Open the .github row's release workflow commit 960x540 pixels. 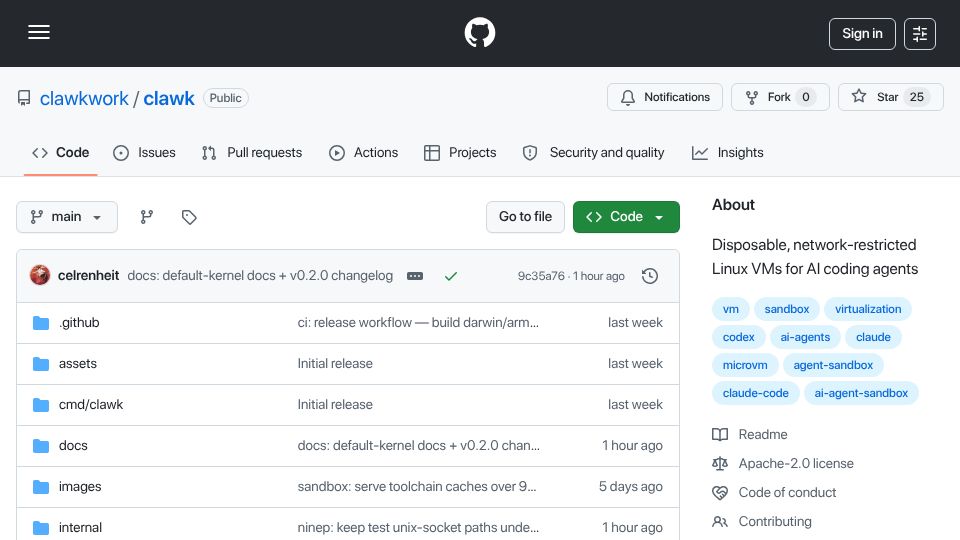(418, 323)
